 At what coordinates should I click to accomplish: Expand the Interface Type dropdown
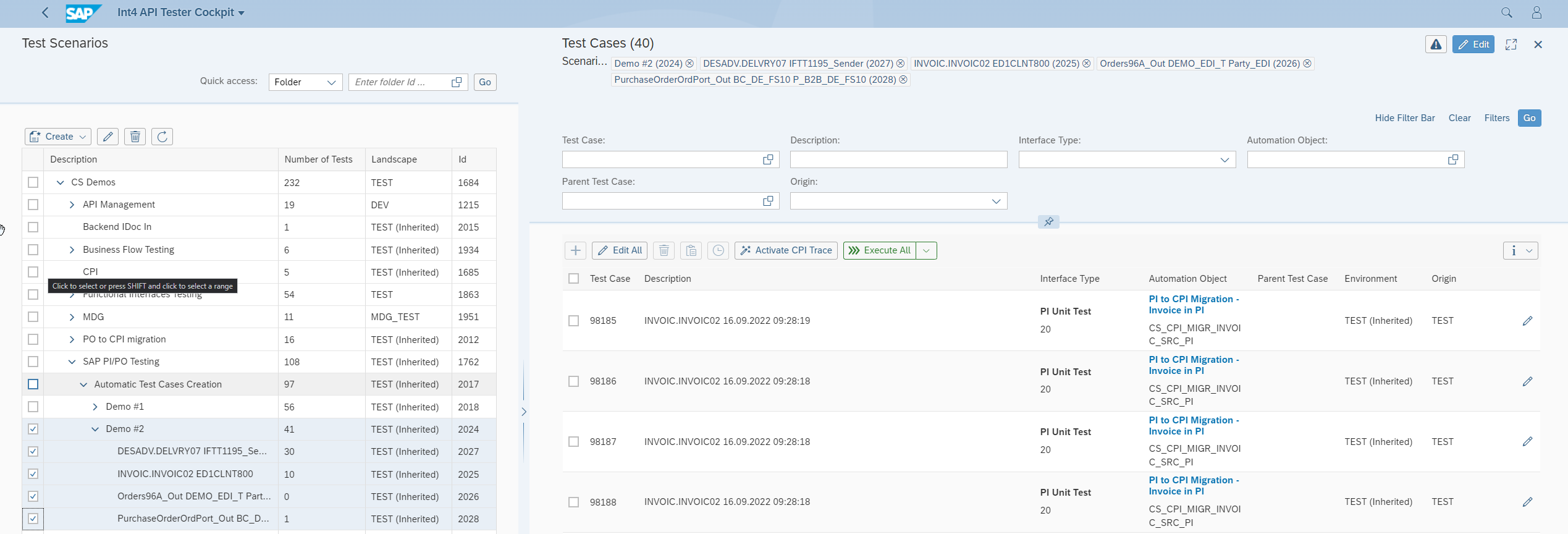point(1224,160)
